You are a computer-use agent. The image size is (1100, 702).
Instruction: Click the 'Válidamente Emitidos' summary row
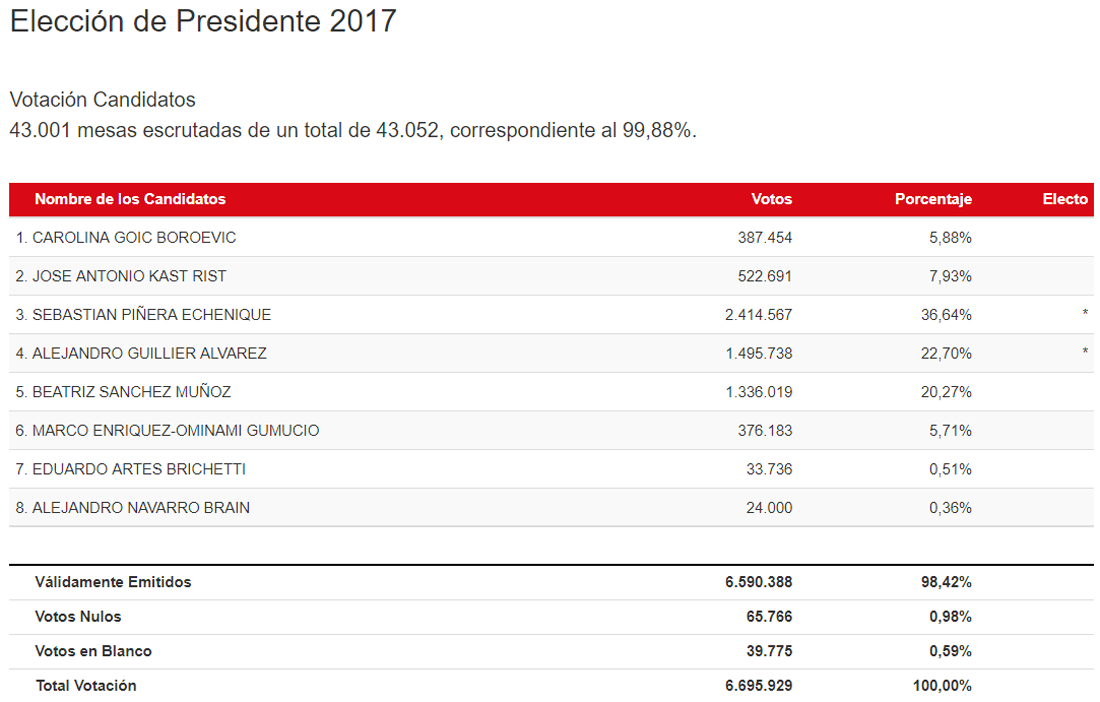pyautogui.click(x=551, y=582)
